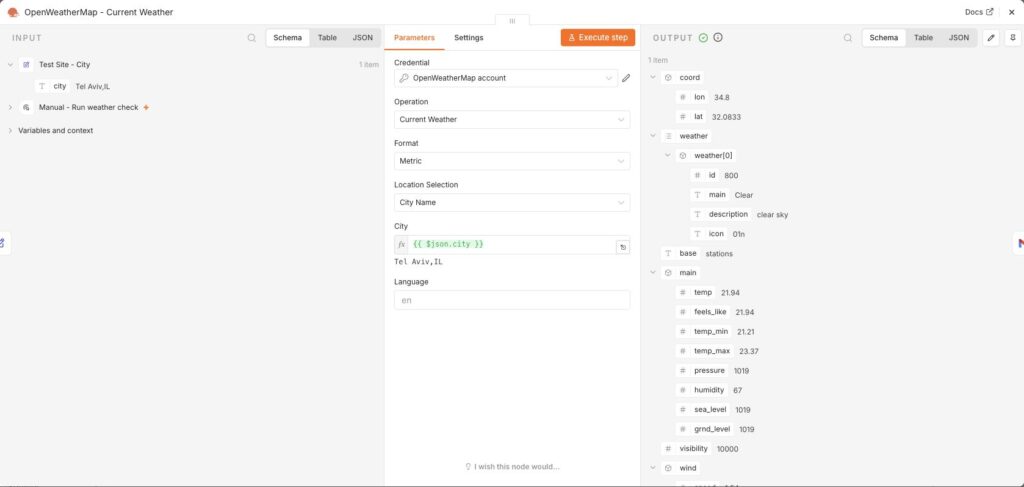Expand the Manual - Run weather check node
Screen dimensions: 1024x487
pyautogui.click(x=10, y=107)
